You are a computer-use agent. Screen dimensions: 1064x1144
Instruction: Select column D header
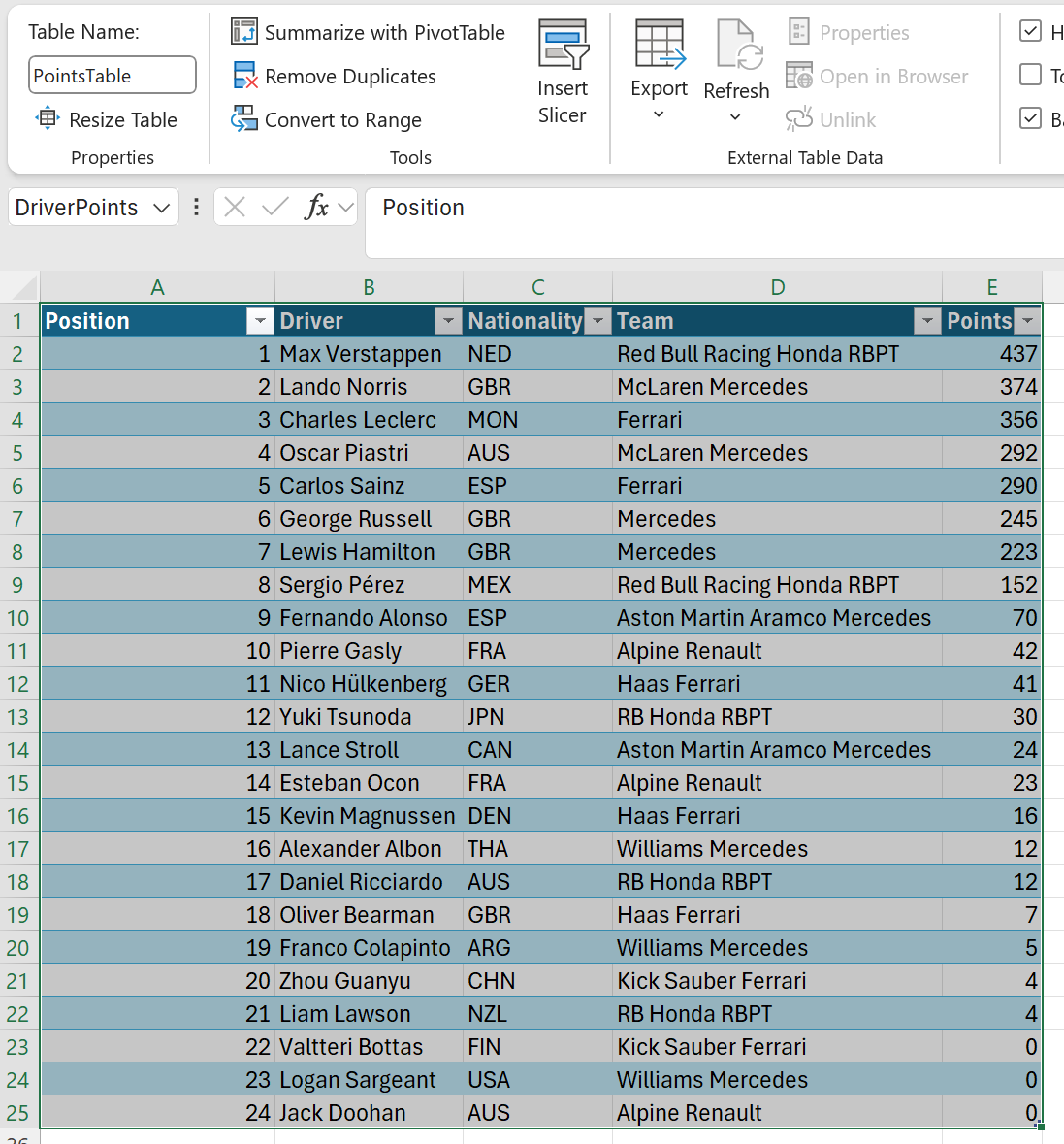(777, 287)
